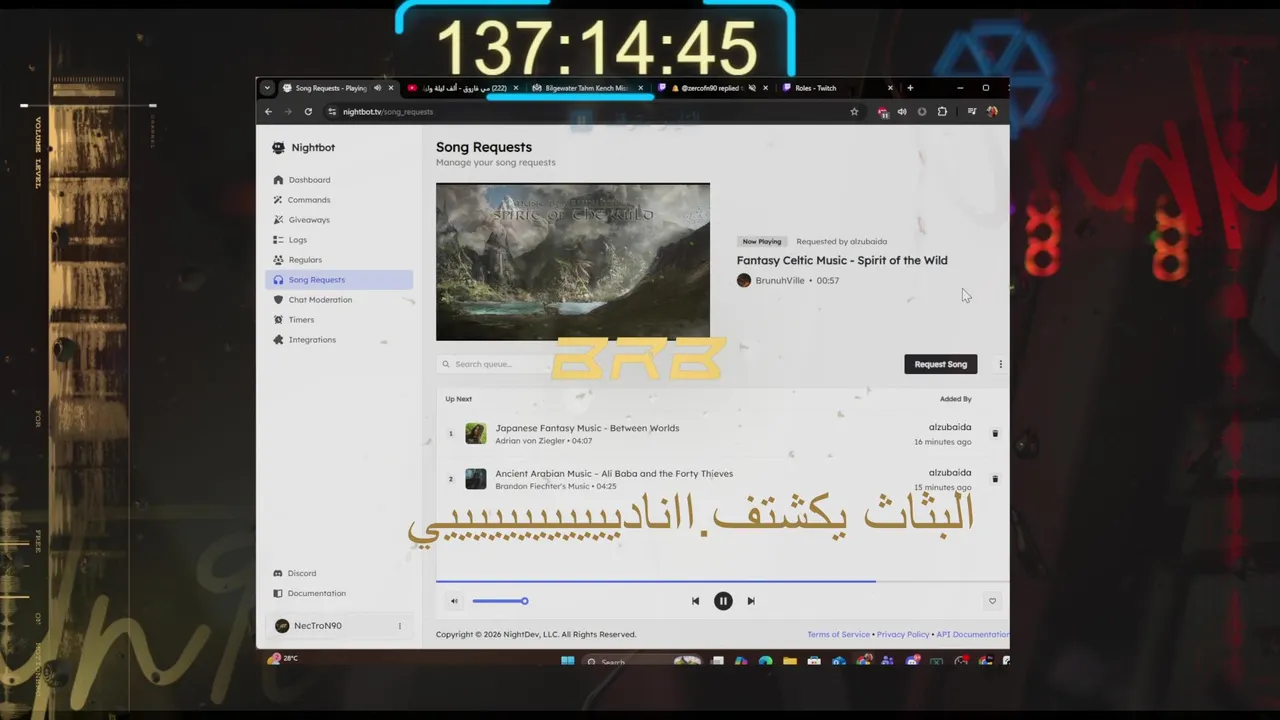Screen dimensions: 1280x720
Task: Click the Japanese Fantasy Music thumbnail
Action: (x=476, y=434)
